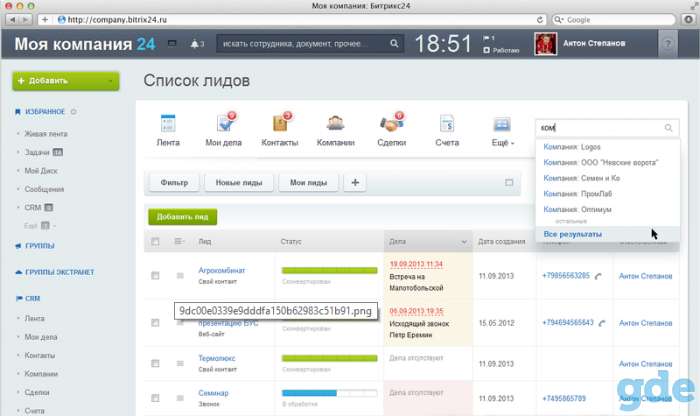
Task: Check the Семинар row checkbox
Action: (x=155, y=398)
